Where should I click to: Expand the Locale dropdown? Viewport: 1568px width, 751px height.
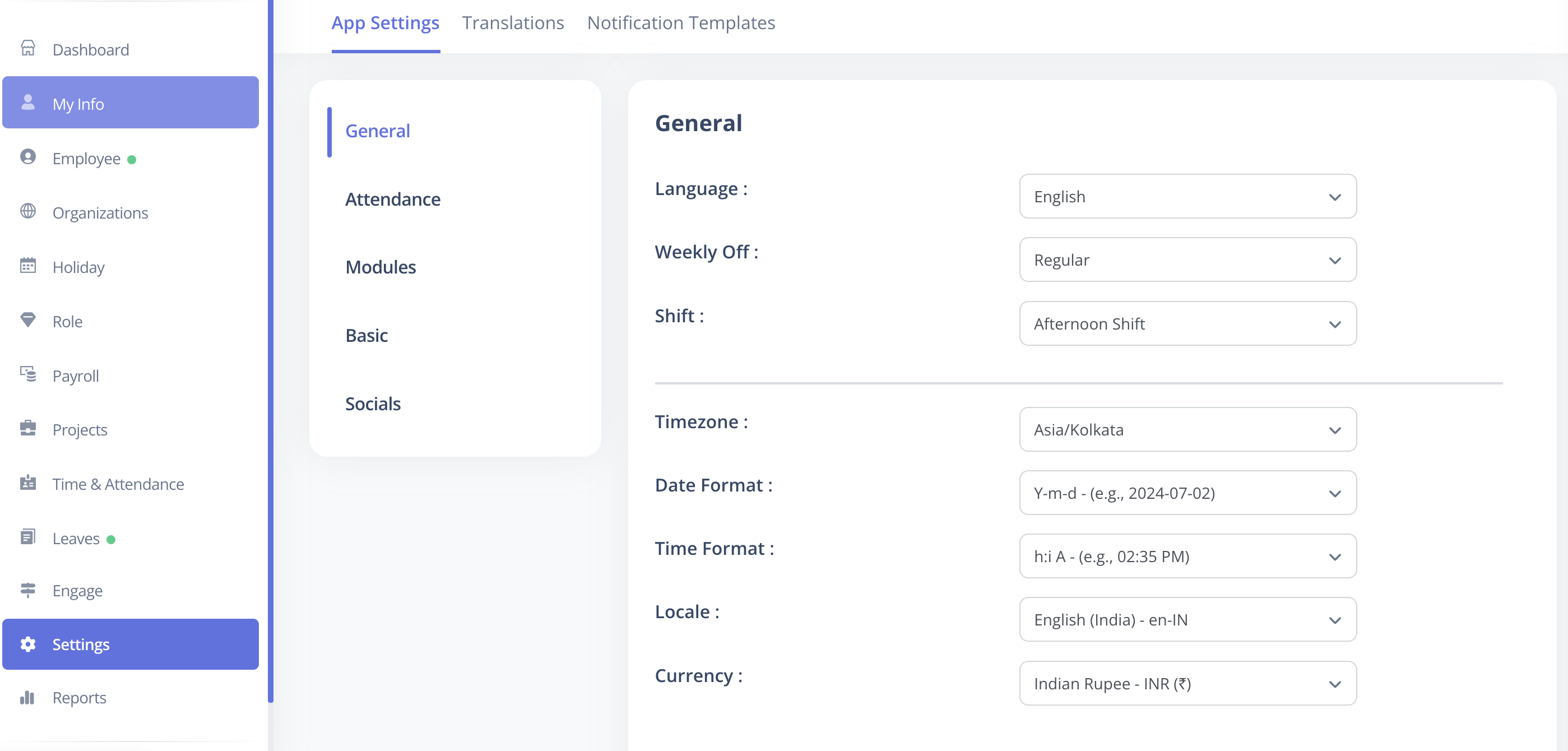point(1187,619)
